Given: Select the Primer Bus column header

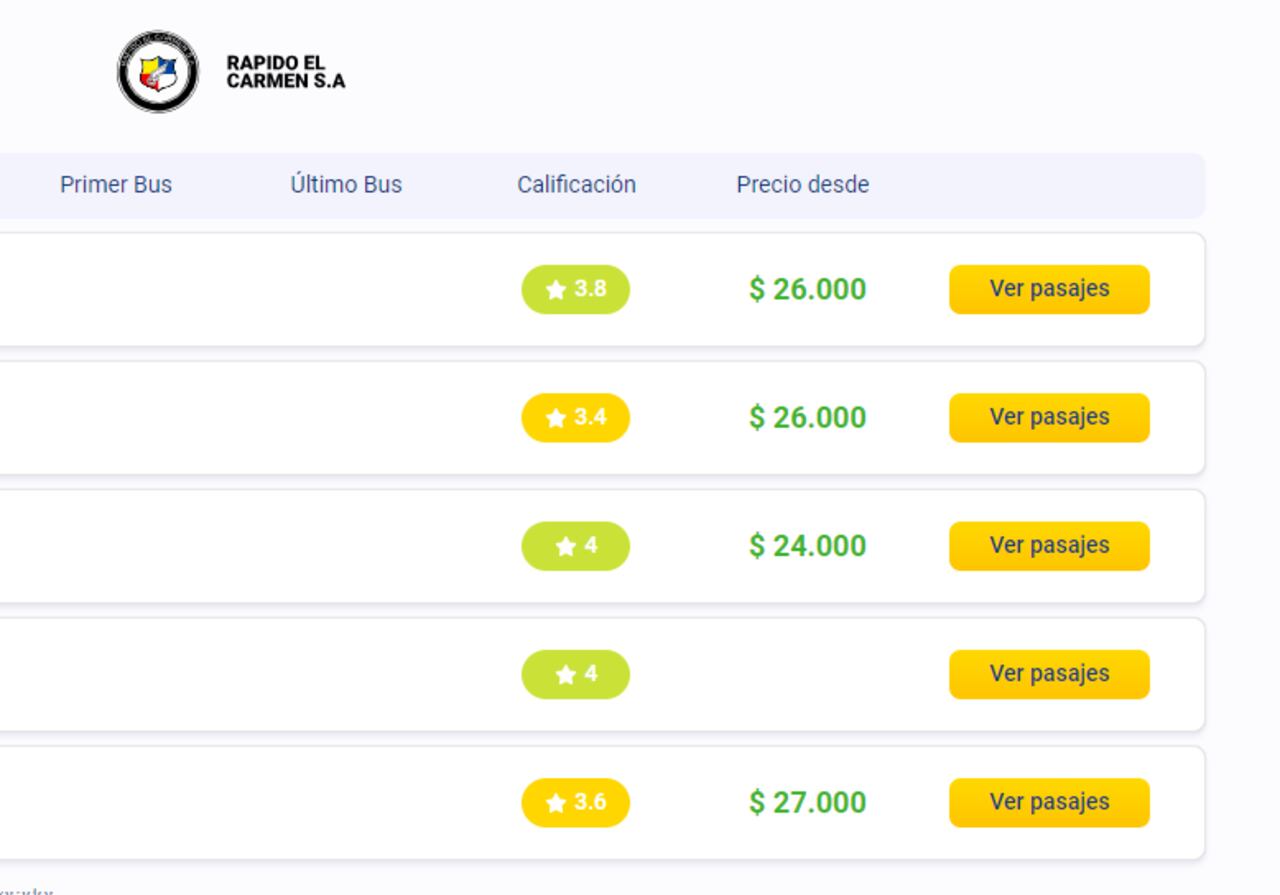Looking at the screenshot, I should pyautogui.click(x=116, y=185).
